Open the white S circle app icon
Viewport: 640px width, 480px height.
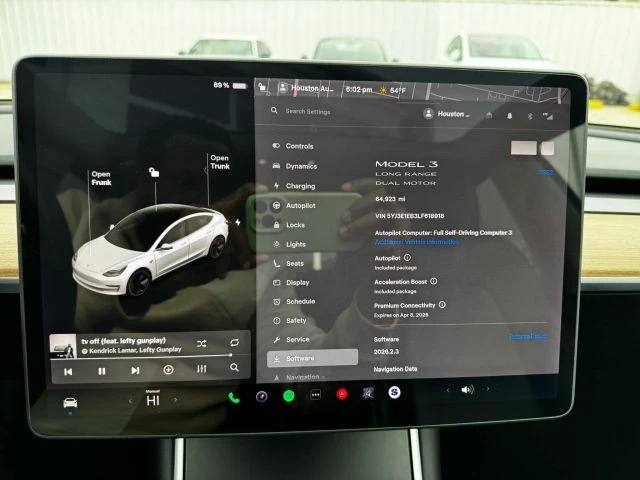(394, 392)
